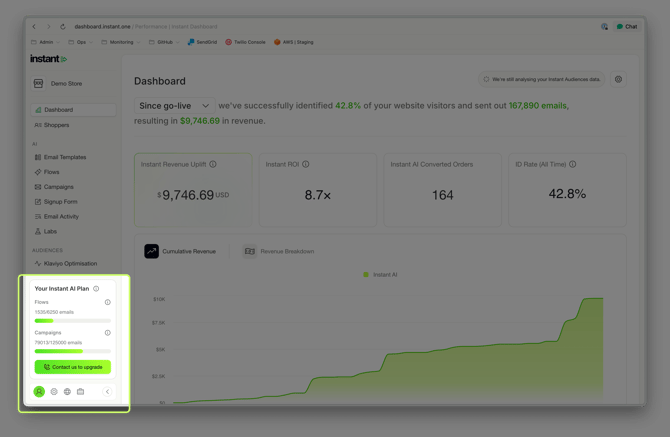Collapse the sidebar with the chevron button
The height and width of the screenshot is (437, 670).
click(108, 392)
